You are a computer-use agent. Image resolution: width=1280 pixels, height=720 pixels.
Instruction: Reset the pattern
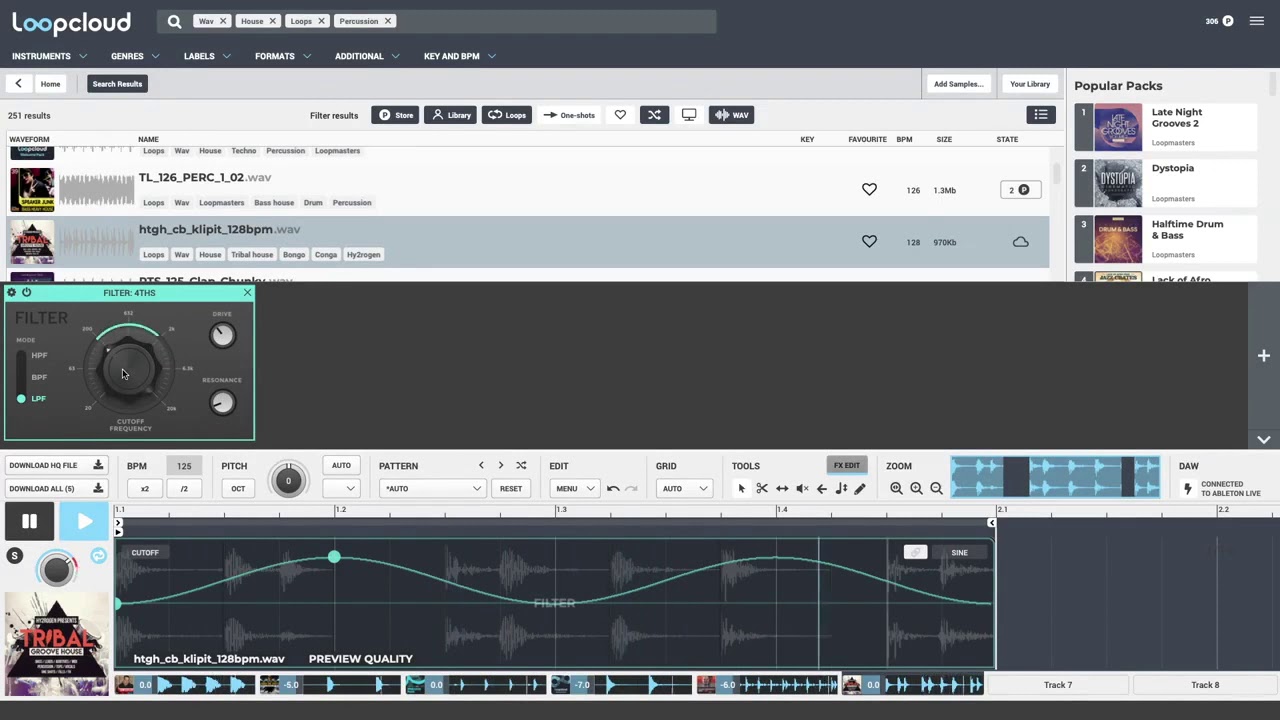point(511,489)
